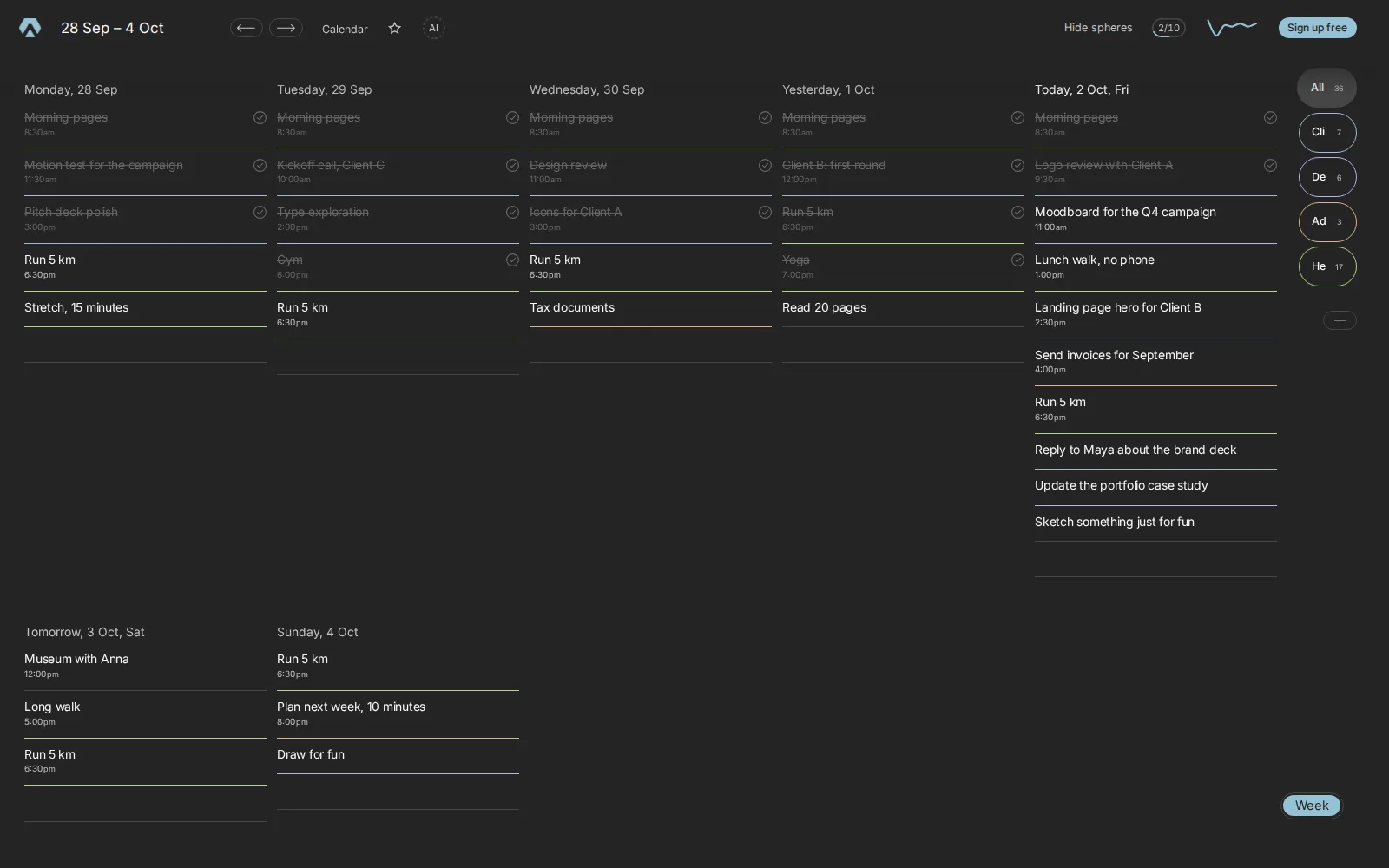Uncheck Monday's Morning pages task
This screenshot has height=868, width=1389.
pyautogui.click(x=260, y=117)
